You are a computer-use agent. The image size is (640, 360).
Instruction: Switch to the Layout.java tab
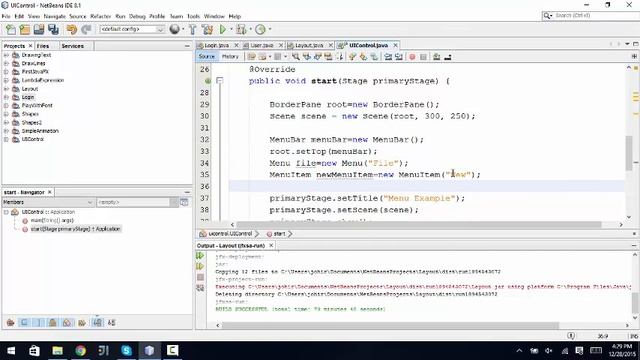tap(309, 45)
